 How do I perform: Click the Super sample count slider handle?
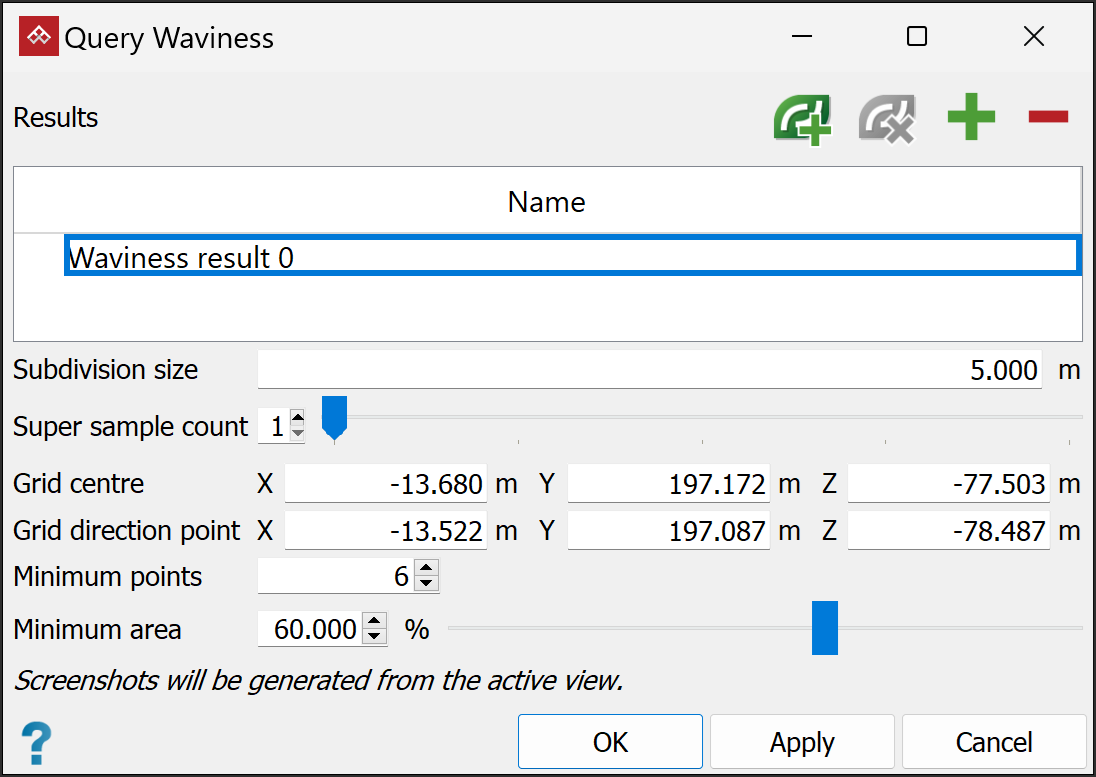click(334, 415)
